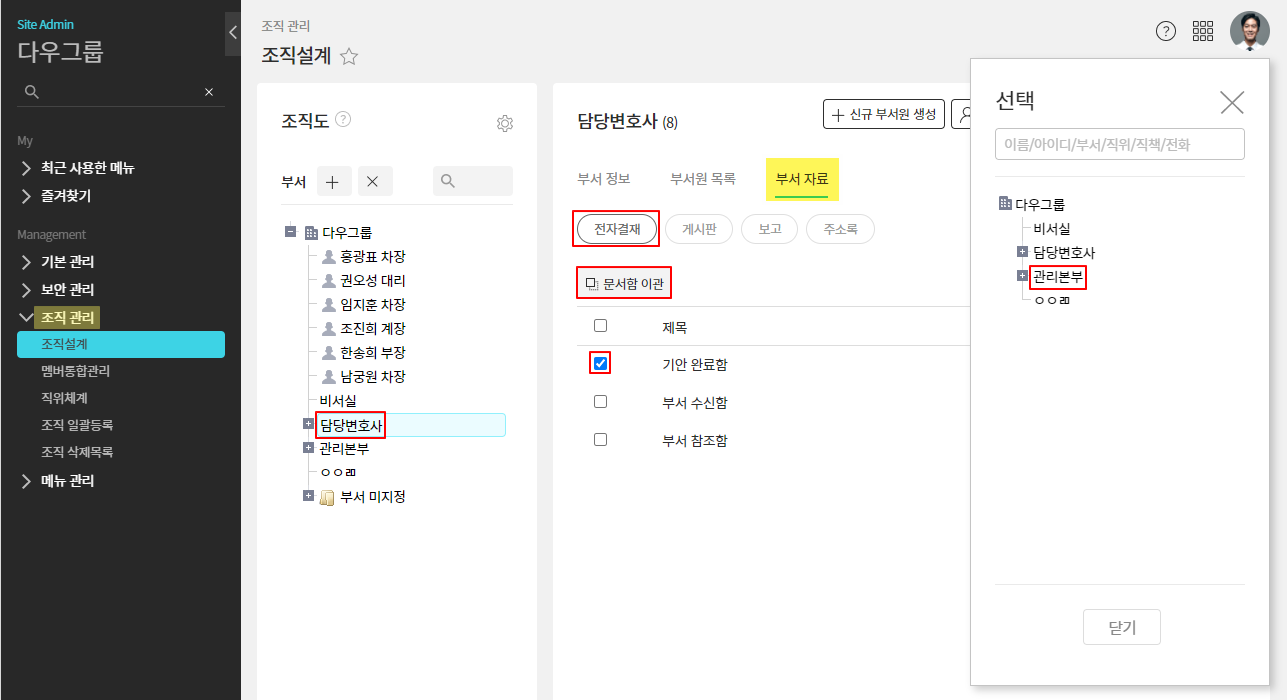Click the delete department X icon
1287x700 pixels.
[372, 182]
